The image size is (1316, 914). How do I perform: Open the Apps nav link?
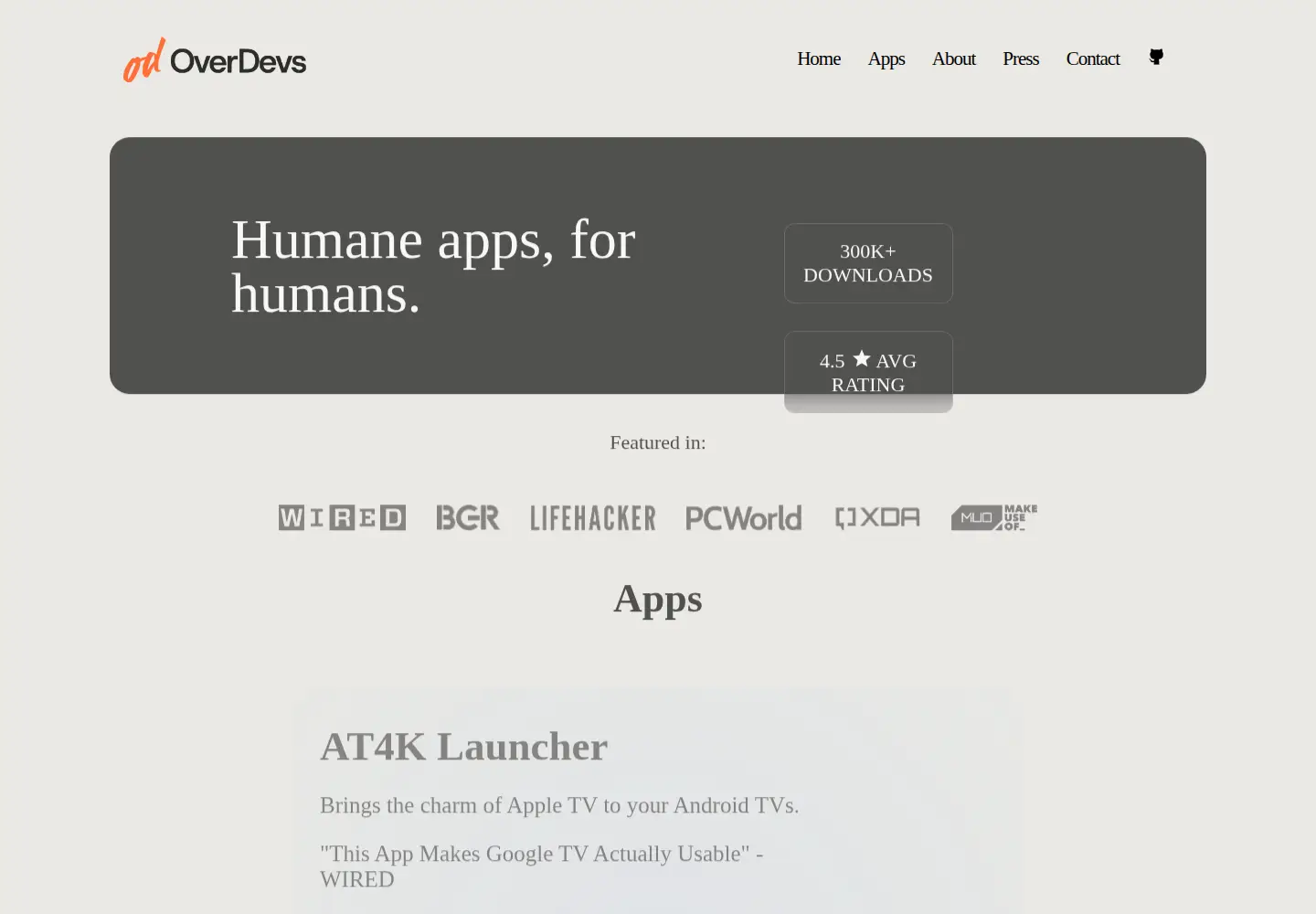pyautogui.click(x=886, y=58)
